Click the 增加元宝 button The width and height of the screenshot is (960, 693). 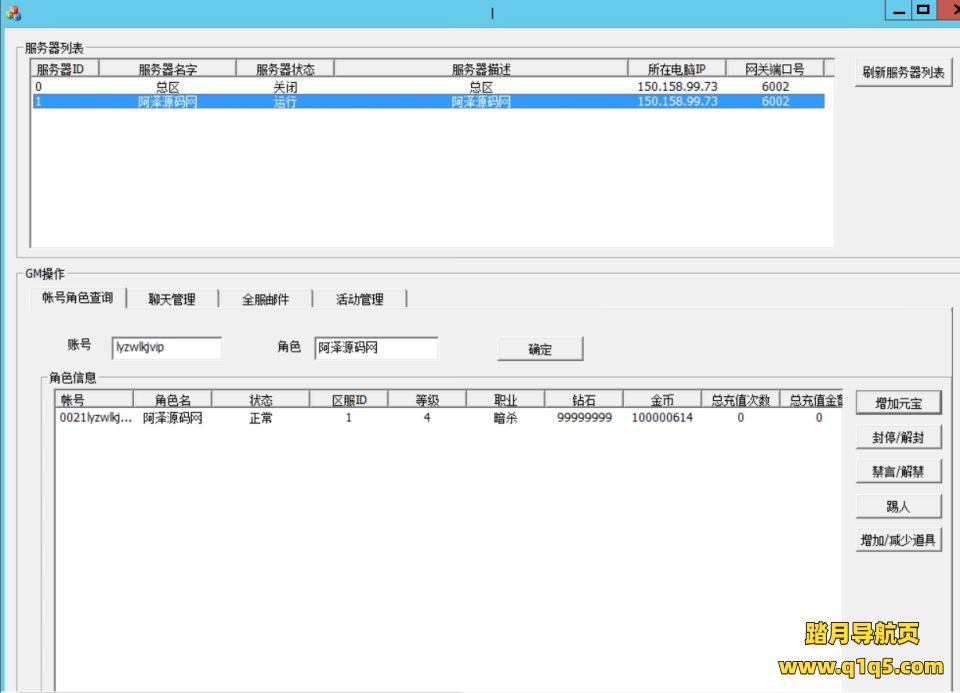899,404
